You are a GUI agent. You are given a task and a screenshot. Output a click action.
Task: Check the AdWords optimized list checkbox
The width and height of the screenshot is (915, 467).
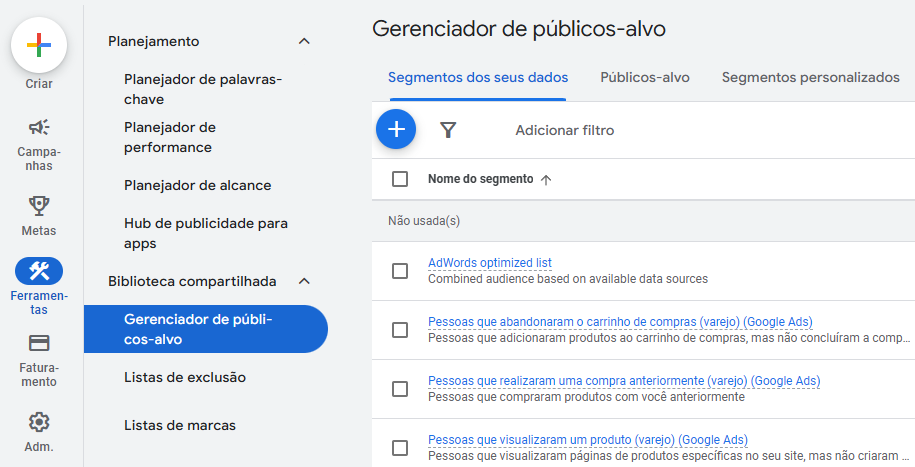coord(400,271)
